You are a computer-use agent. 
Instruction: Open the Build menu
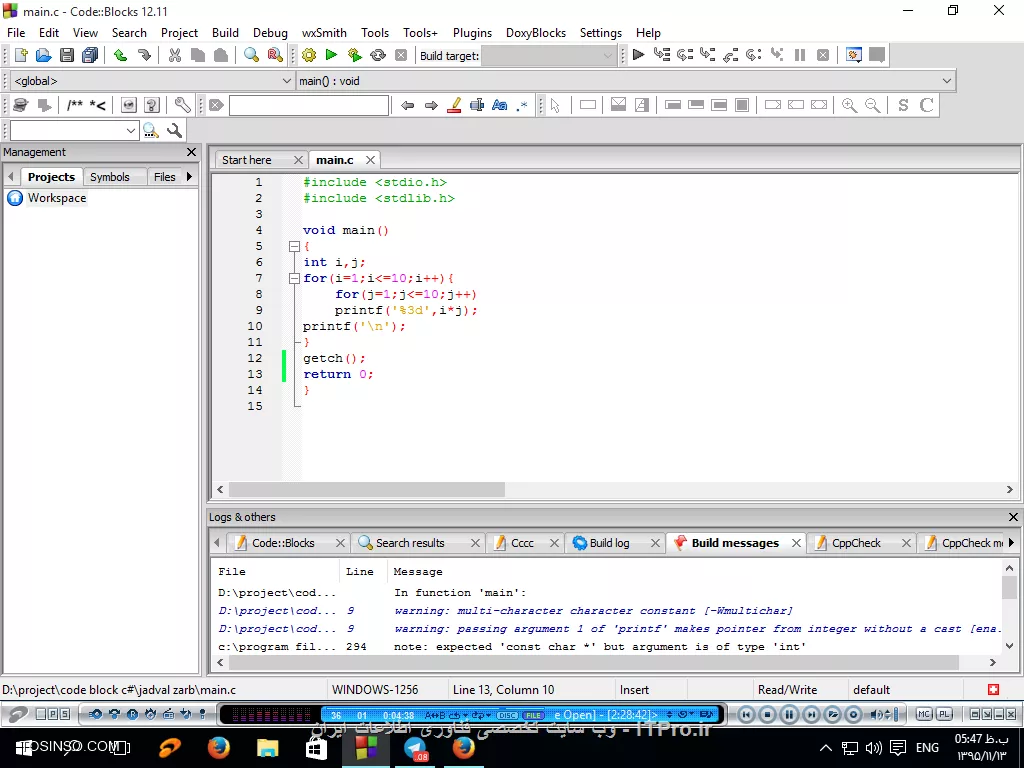pos(225,33)
